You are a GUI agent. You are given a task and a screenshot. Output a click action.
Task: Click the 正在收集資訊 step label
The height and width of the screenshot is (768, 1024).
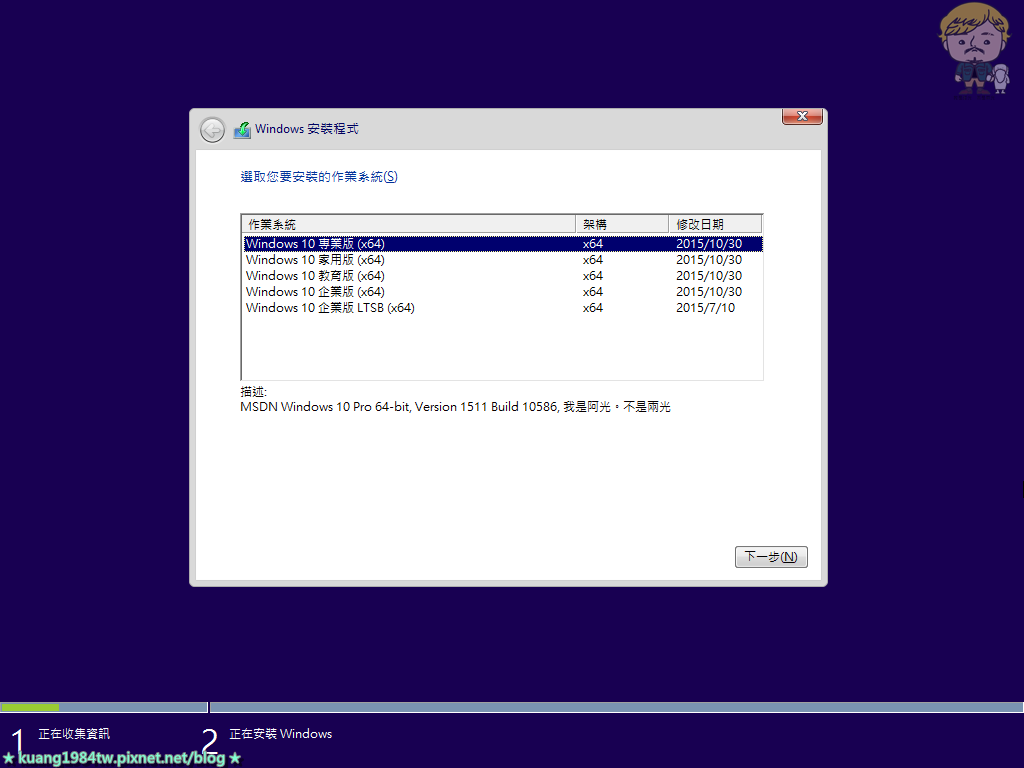(74, 733)
